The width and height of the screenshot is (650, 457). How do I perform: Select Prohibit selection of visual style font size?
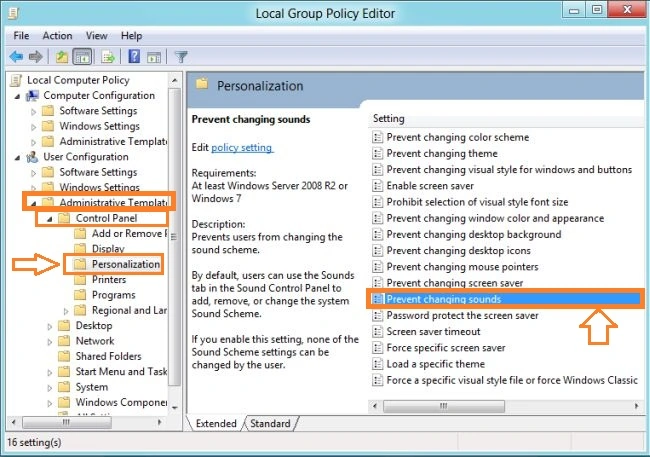click(x=477, y=202)
